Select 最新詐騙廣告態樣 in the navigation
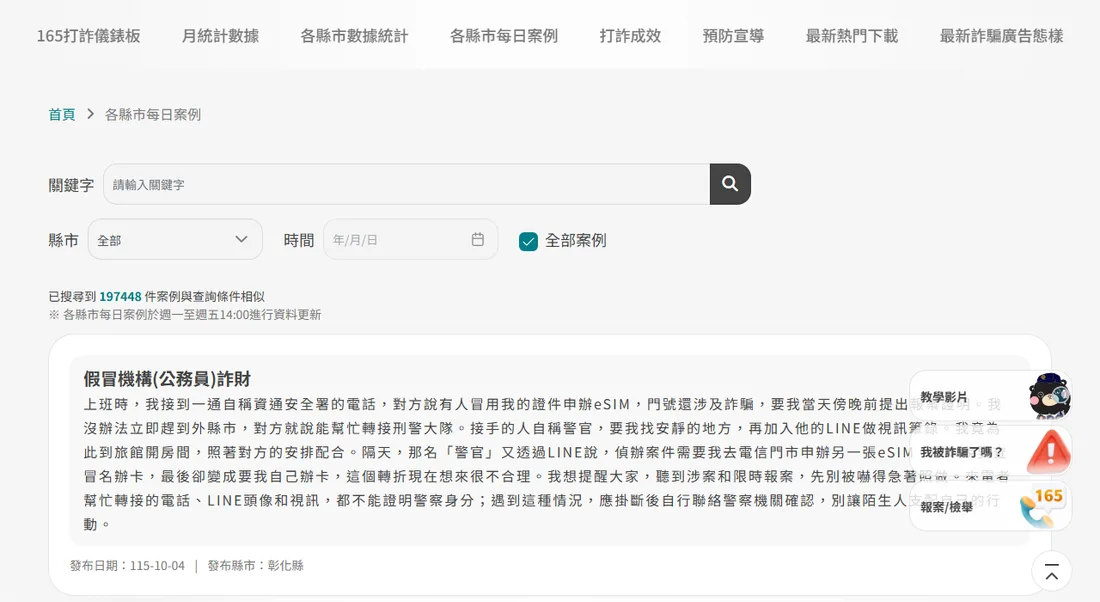Viewport: 1100px width, 602px height. click(x=1001, y=36)
